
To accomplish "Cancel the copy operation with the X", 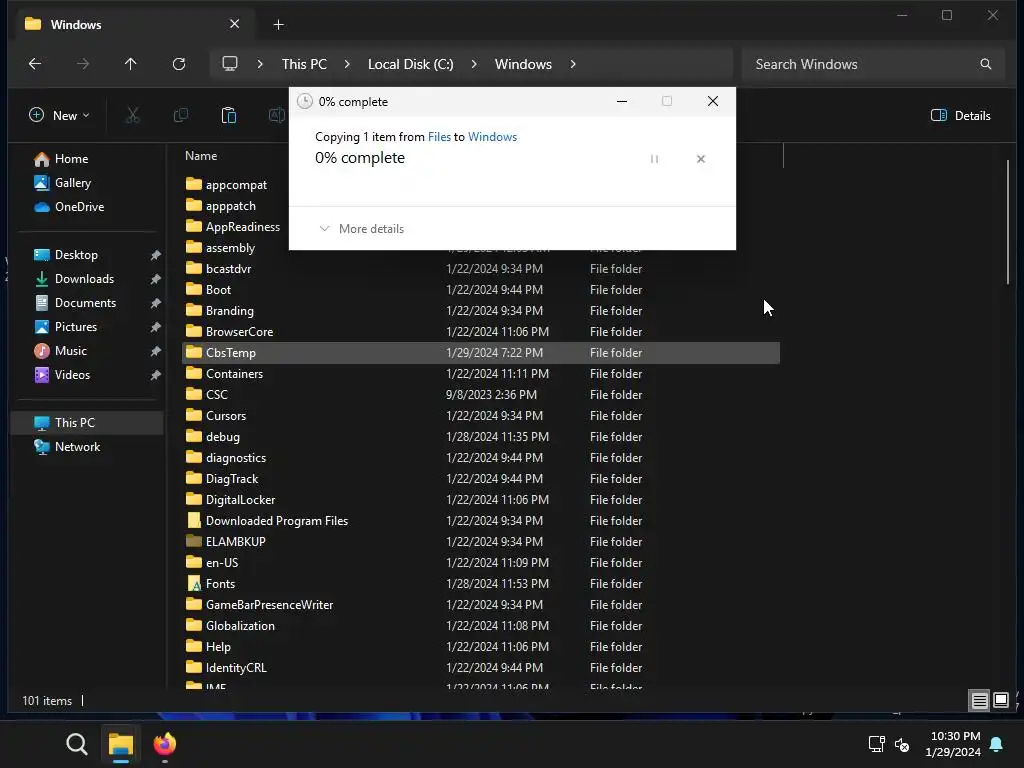I will pos(701,159).
